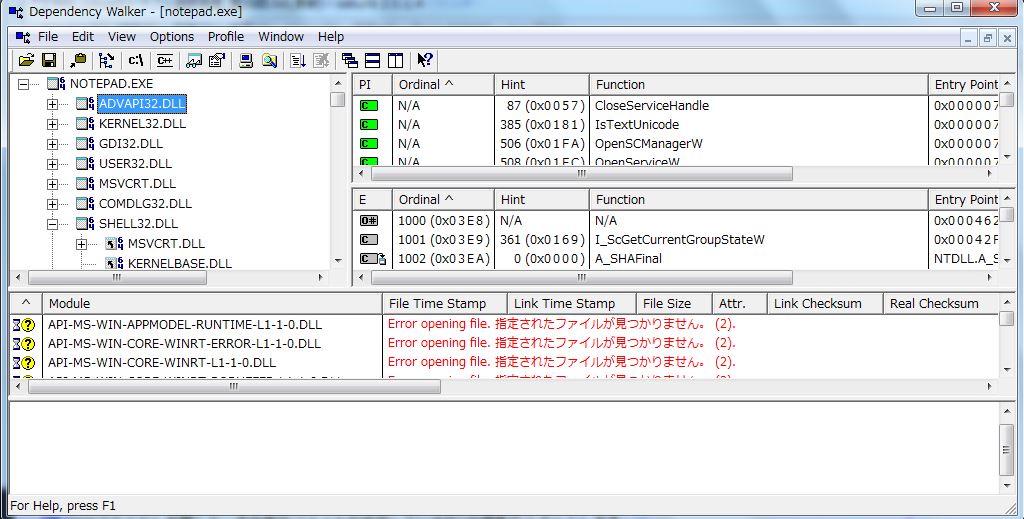Click Tile Vertically toolbar icon
The height and width of the screenshot is (519, 1024).
coord(395,61)
